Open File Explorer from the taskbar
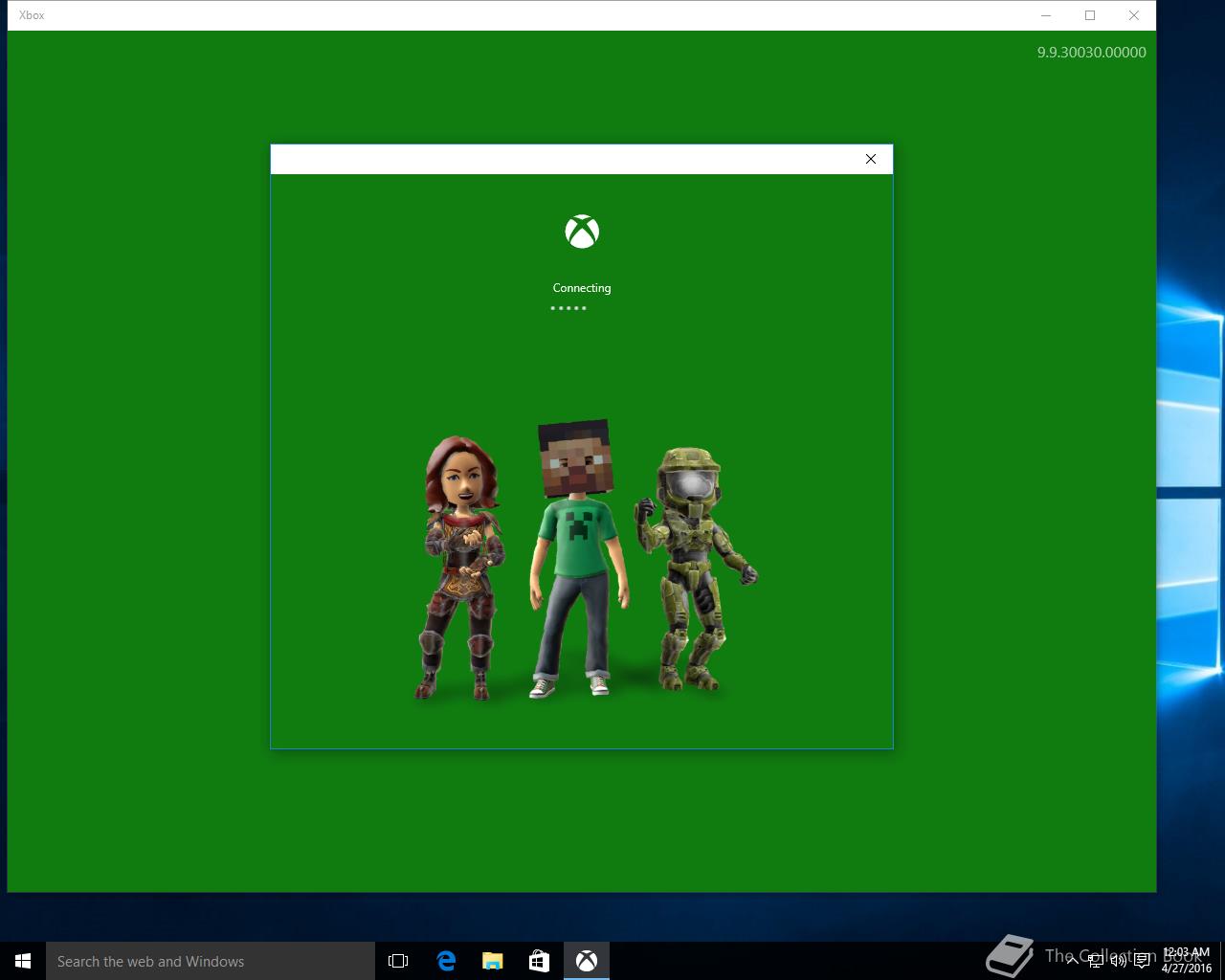The width and height of the screenshot is (1225, 980). click(x=493, y=961)
